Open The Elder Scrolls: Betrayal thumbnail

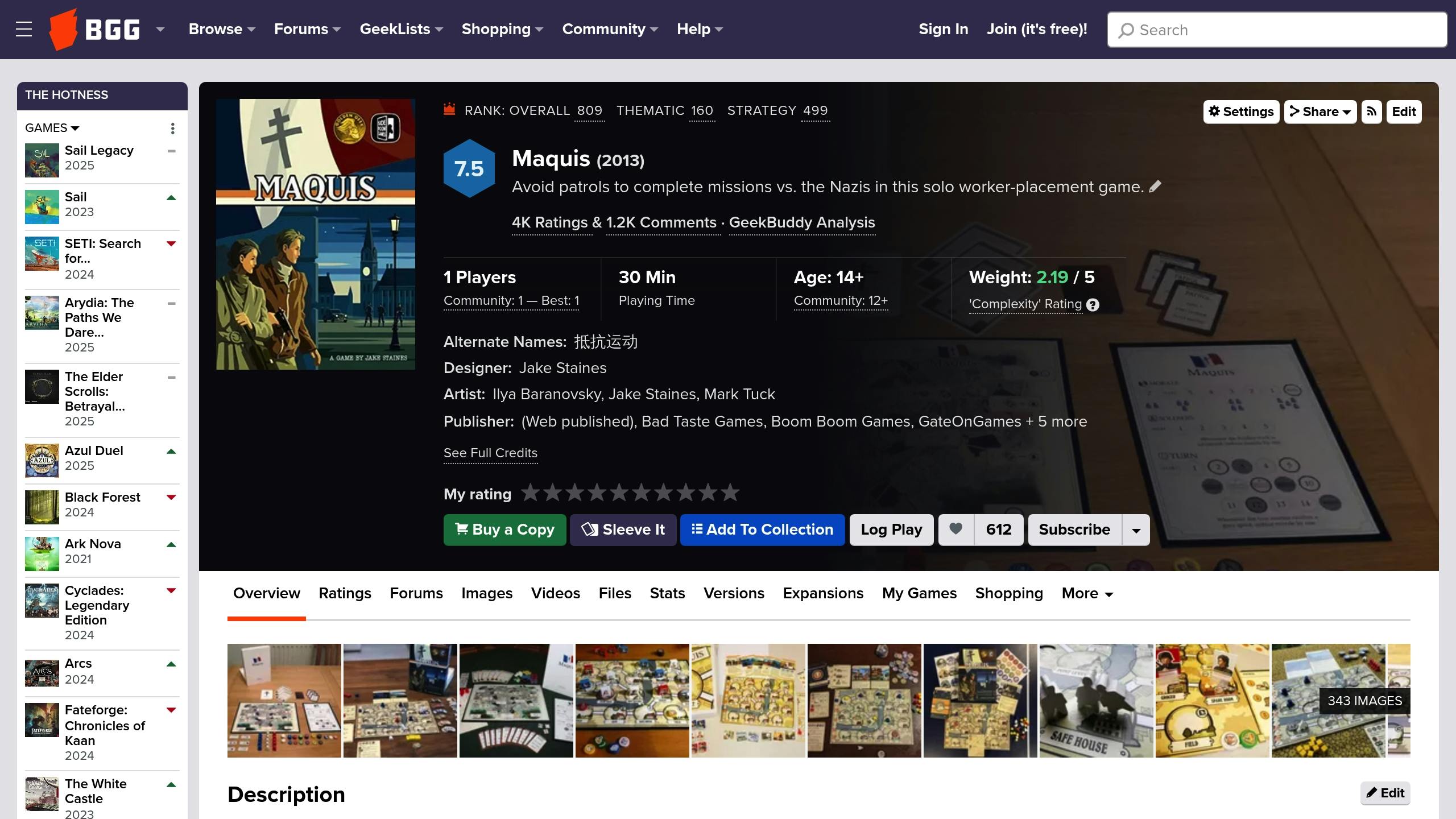click(42, 387)
